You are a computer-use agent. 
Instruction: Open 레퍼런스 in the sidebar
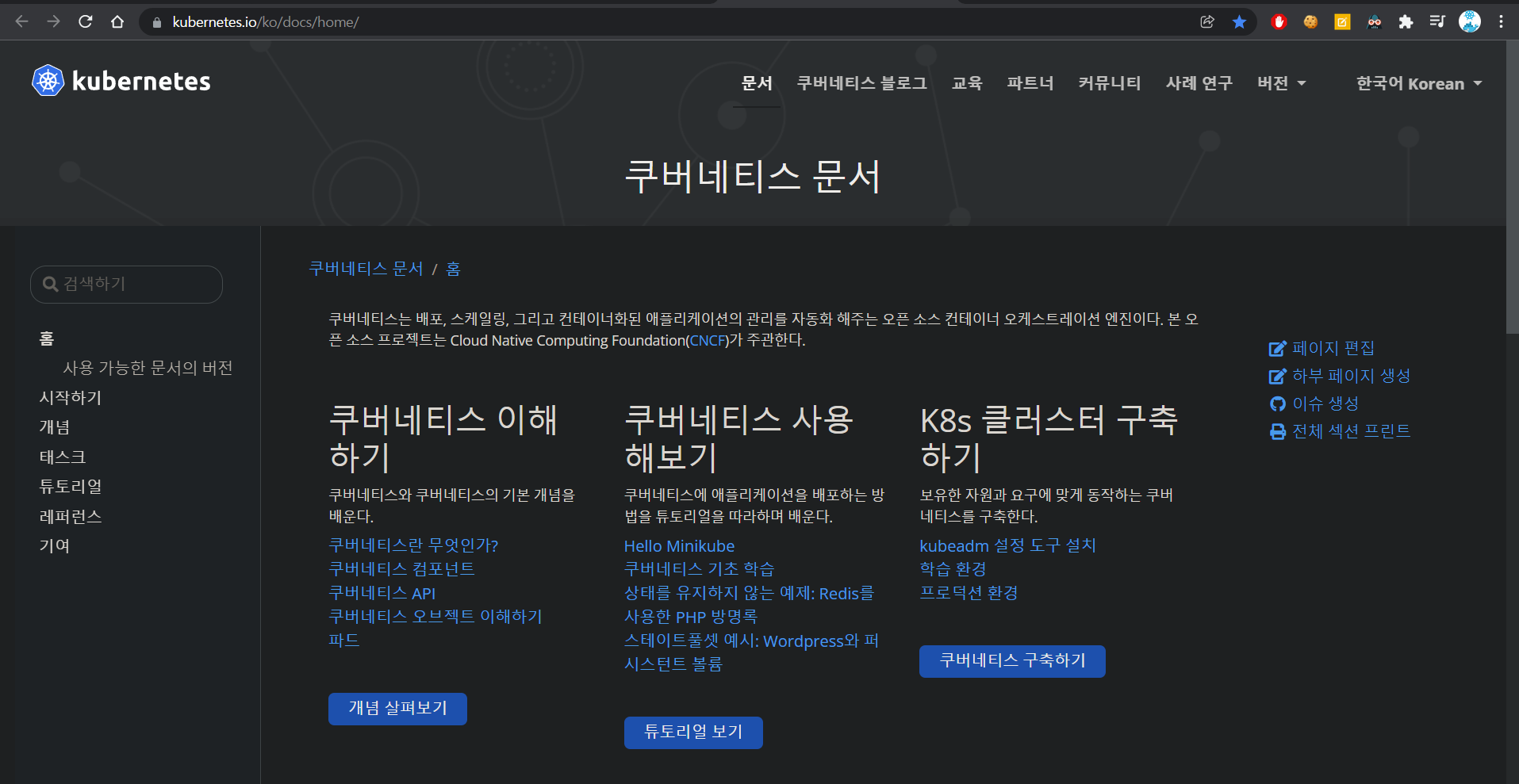(71, 517)
